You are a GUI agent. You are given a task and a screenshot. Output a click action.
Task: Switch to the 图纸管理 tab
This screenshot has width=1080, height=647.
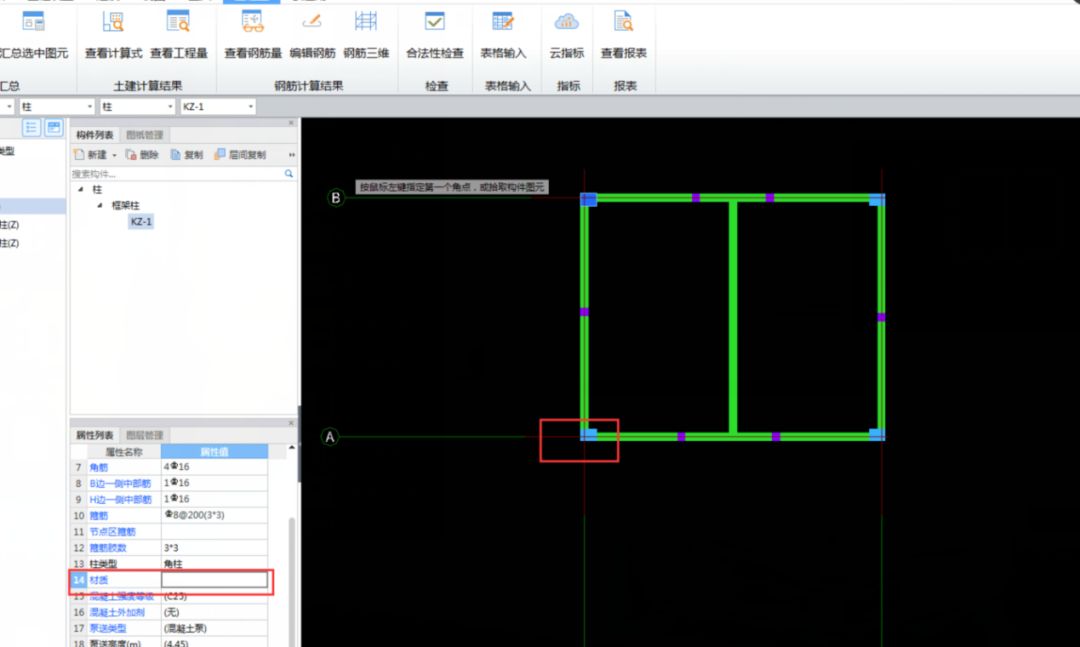point(144,135)
